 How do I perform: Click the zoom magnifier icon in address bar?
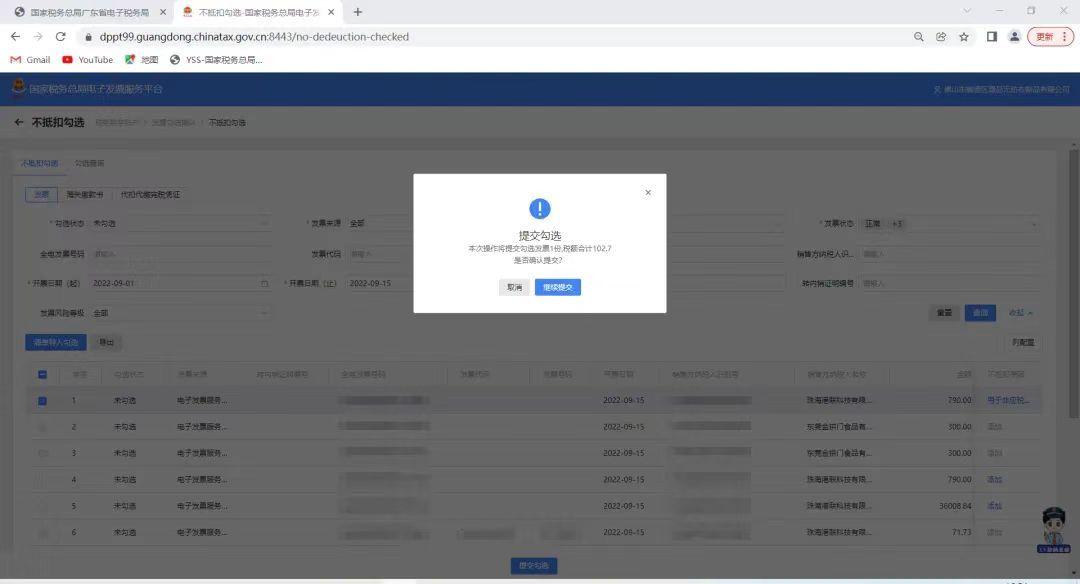pyautogui.click(x=918, y=37)
